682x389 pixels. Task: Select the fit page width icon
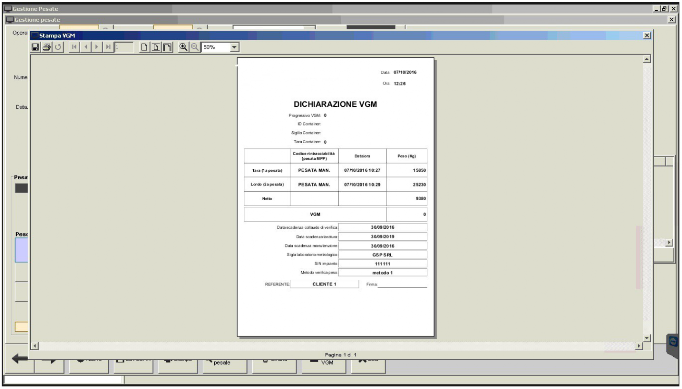pyautogui.click(x=156, y=47)
